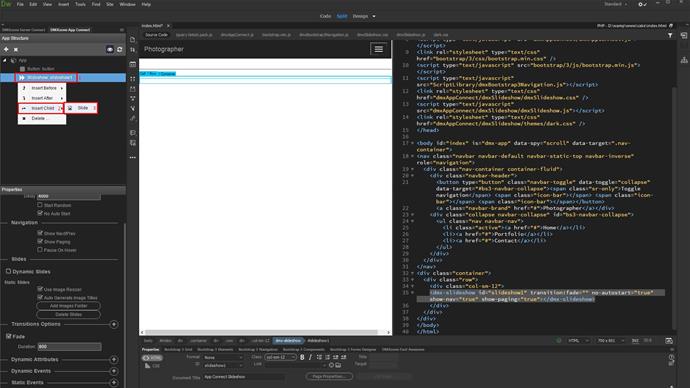Switch to the DMXzone App Connect panel tab

pos(70,30)
